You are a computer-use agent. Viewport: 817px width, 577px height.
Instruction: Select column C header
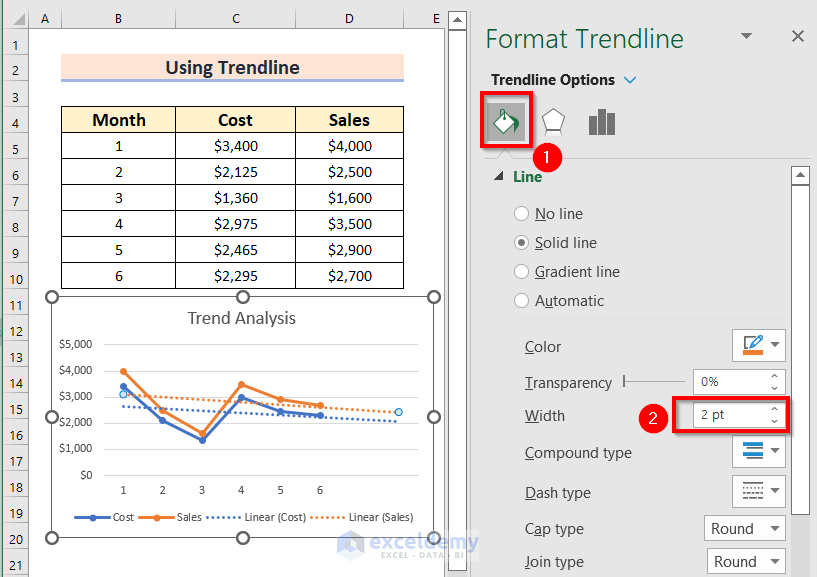click(x=235, y=19)
